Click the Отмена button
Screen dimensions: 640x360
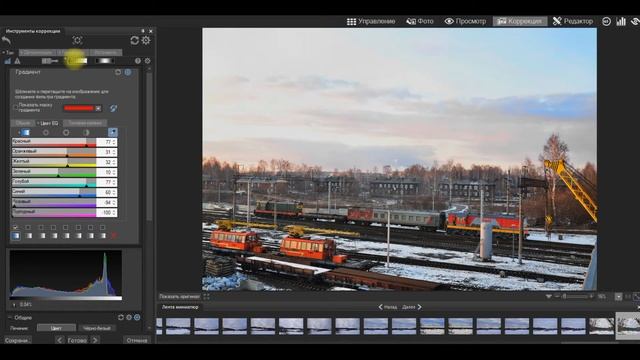[137, 340]
